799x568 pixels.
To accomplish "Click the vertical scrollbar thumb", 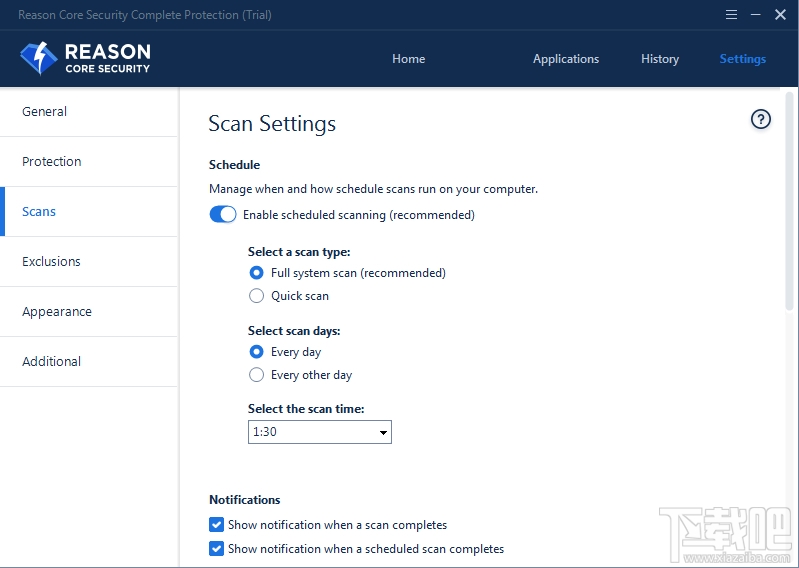I will tap(789, 201).
